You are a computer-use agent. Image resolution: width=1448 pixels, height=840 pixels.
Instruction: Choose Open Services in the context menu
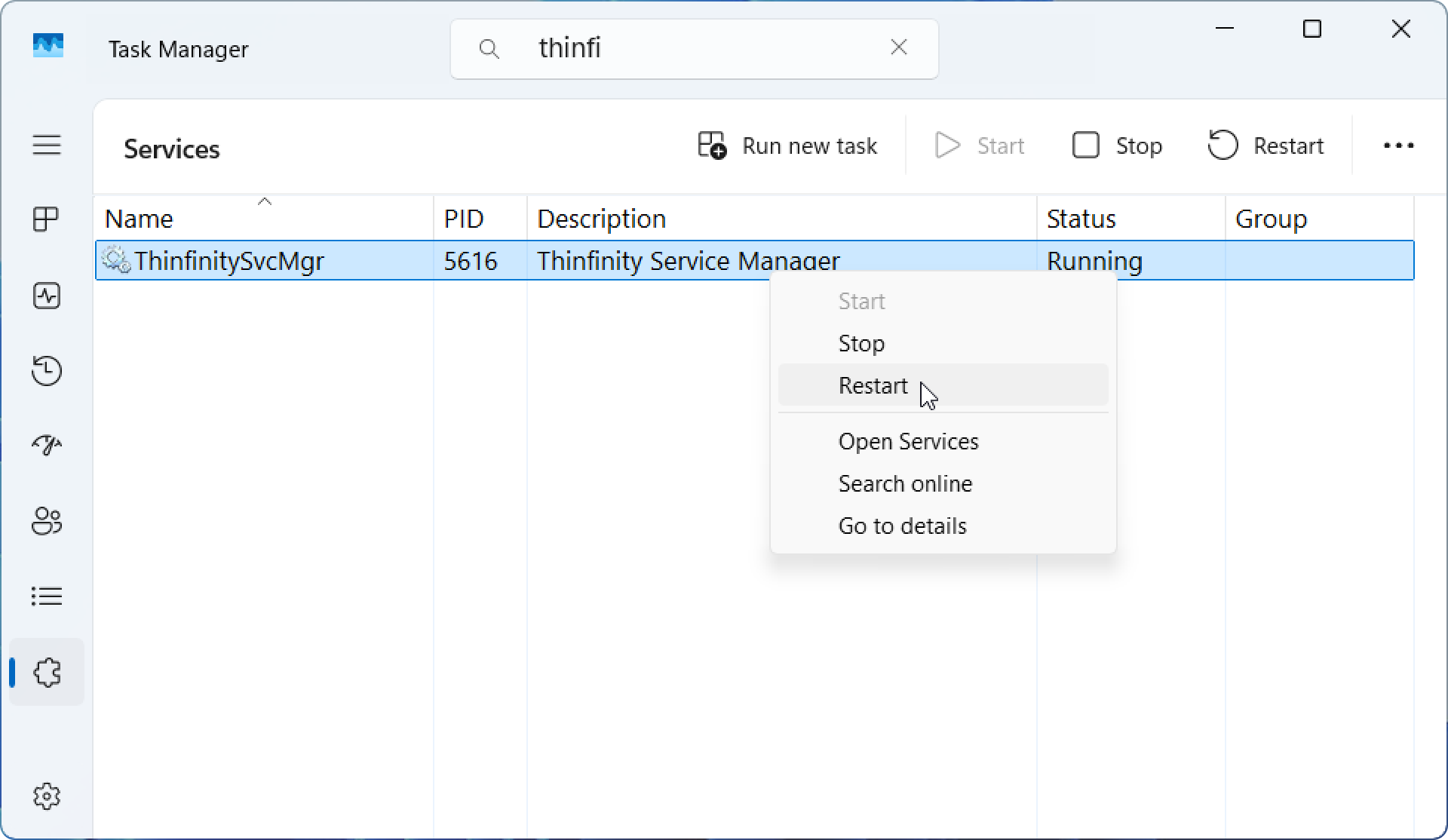coord(943,441)
